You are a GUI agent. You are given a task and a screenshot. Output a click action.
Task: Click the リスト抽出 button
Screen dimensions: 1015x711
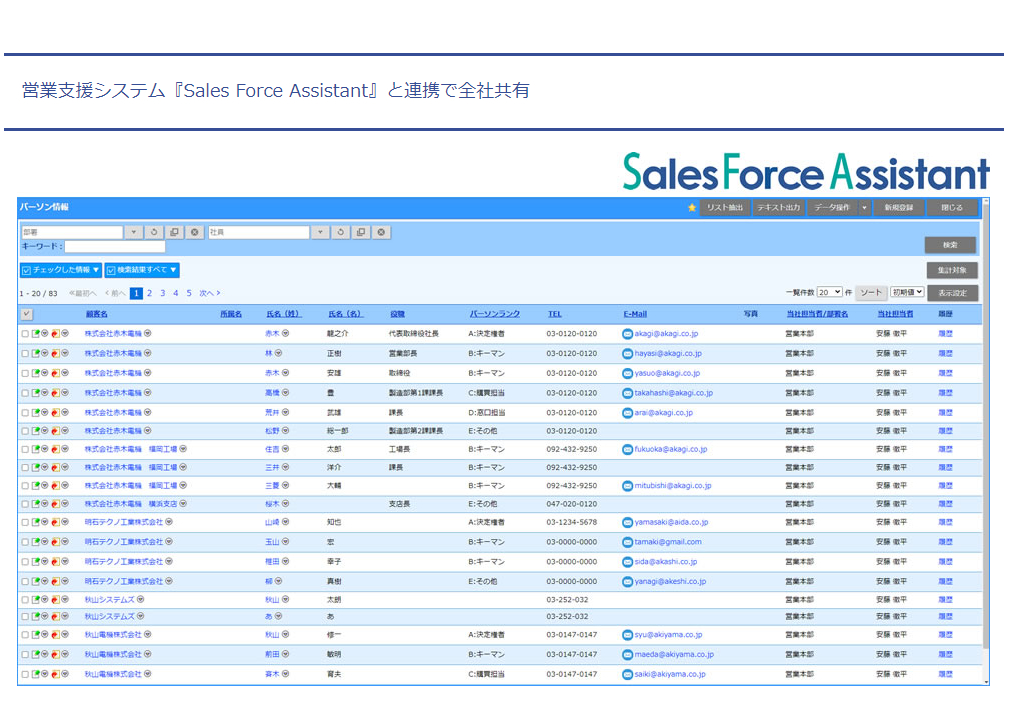pos(724,208)
